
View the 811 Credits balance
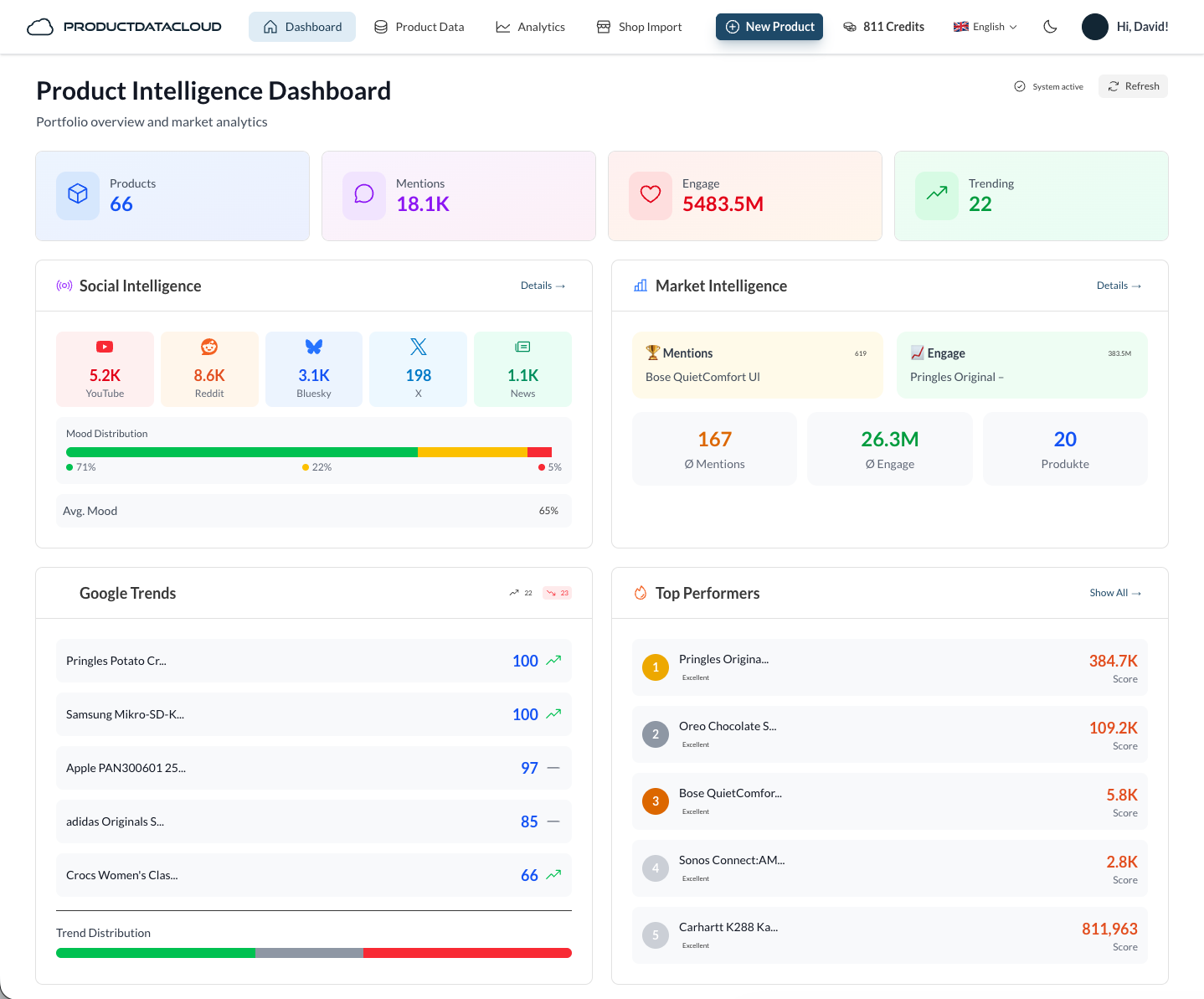coord(883,27)
